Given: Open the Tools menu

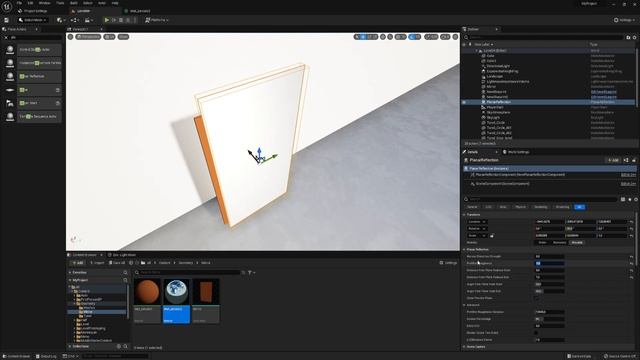Looking at the screenshot, I should tap(60, 3).
